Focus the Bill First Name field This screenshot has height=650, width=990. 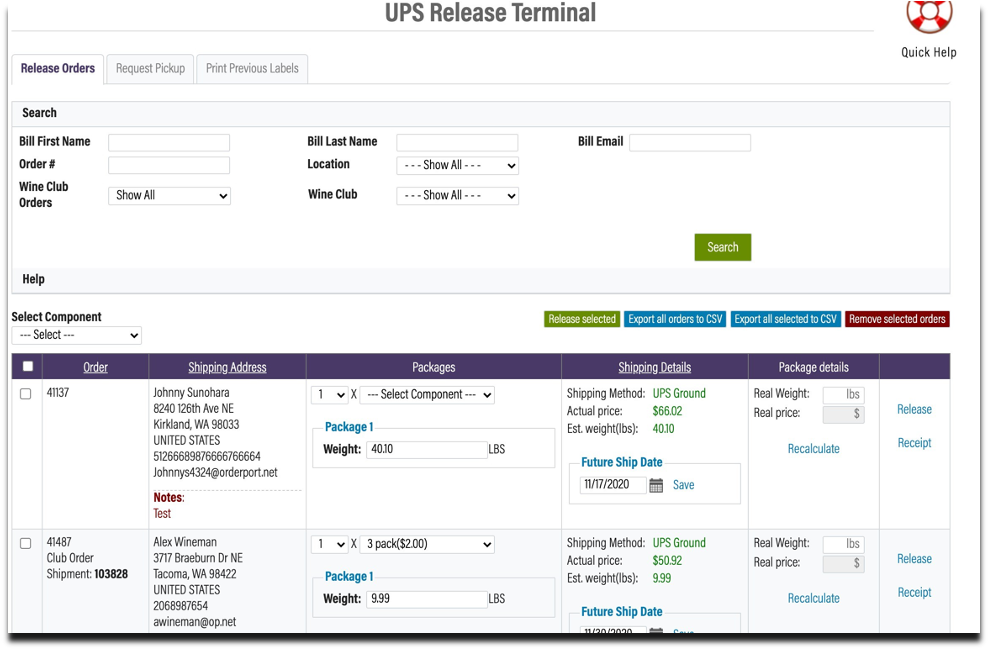[x=169, y=143]
